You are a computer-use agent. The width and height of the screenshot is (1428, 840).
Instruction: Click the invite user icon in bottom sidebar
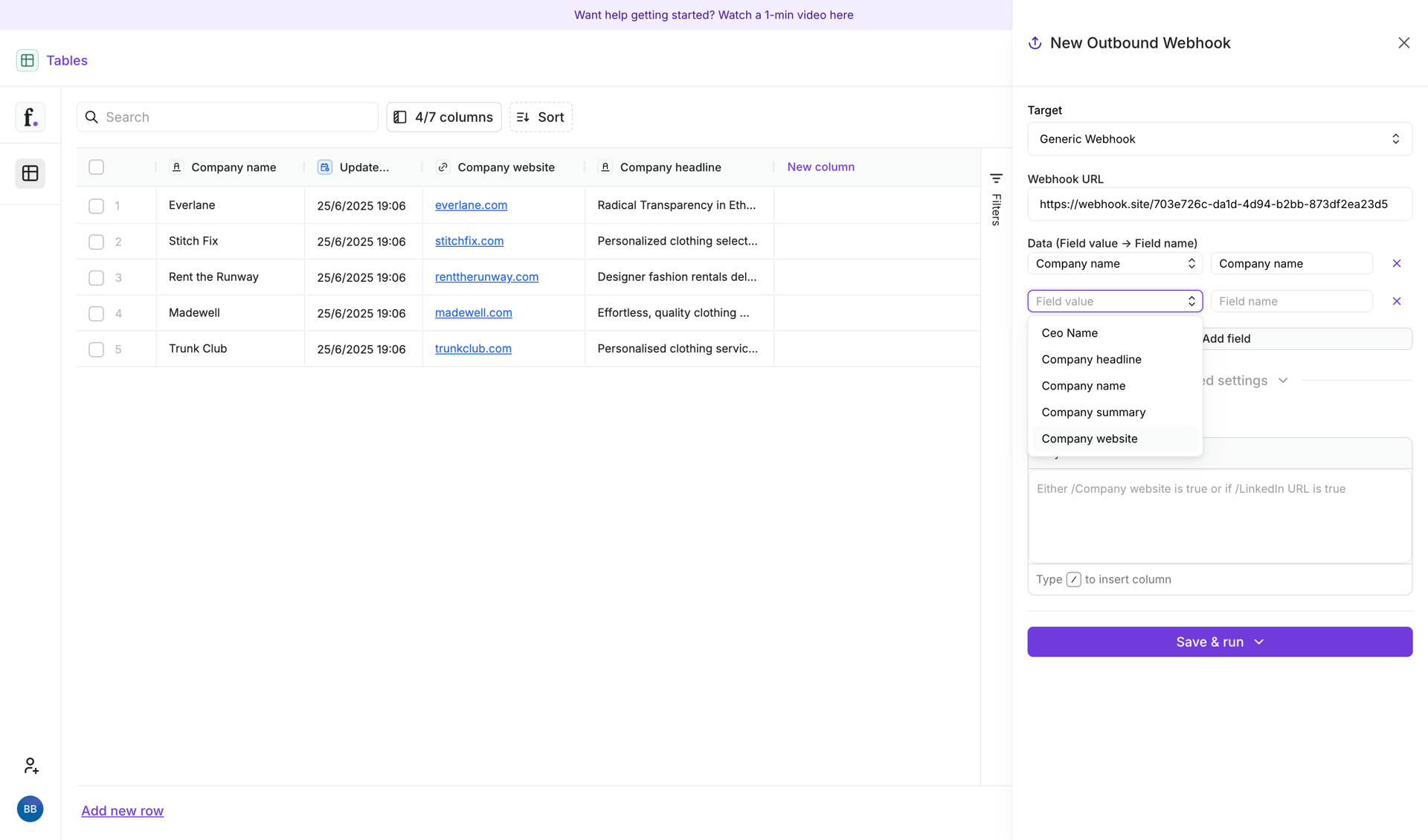[x=30, y=765]
